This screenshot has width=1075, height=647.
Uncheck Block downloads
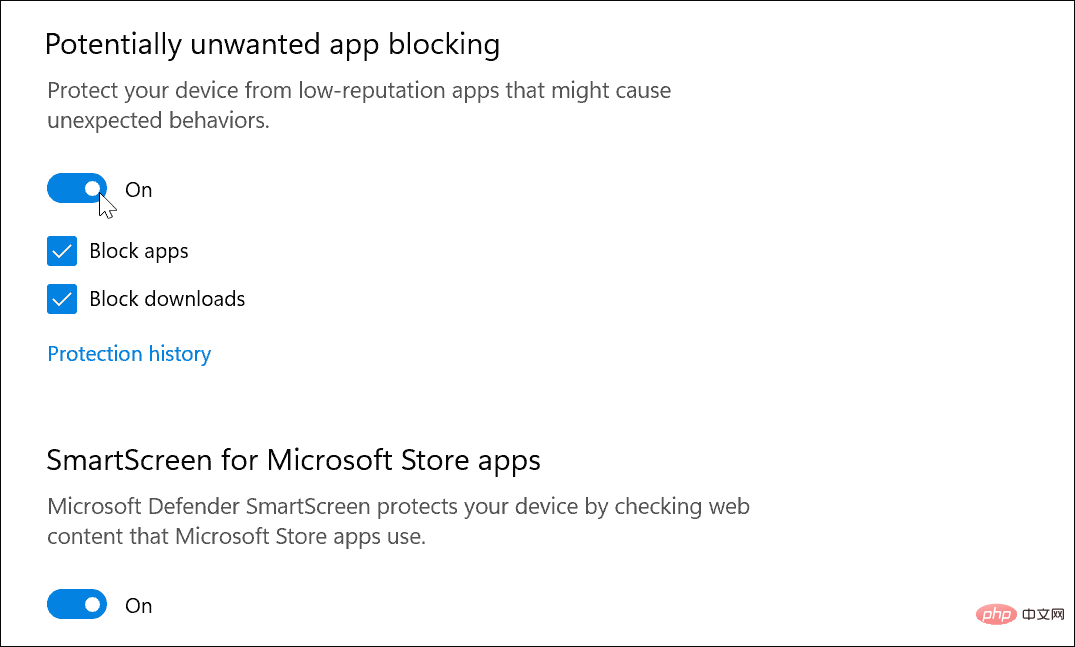(x=61, y=298)
